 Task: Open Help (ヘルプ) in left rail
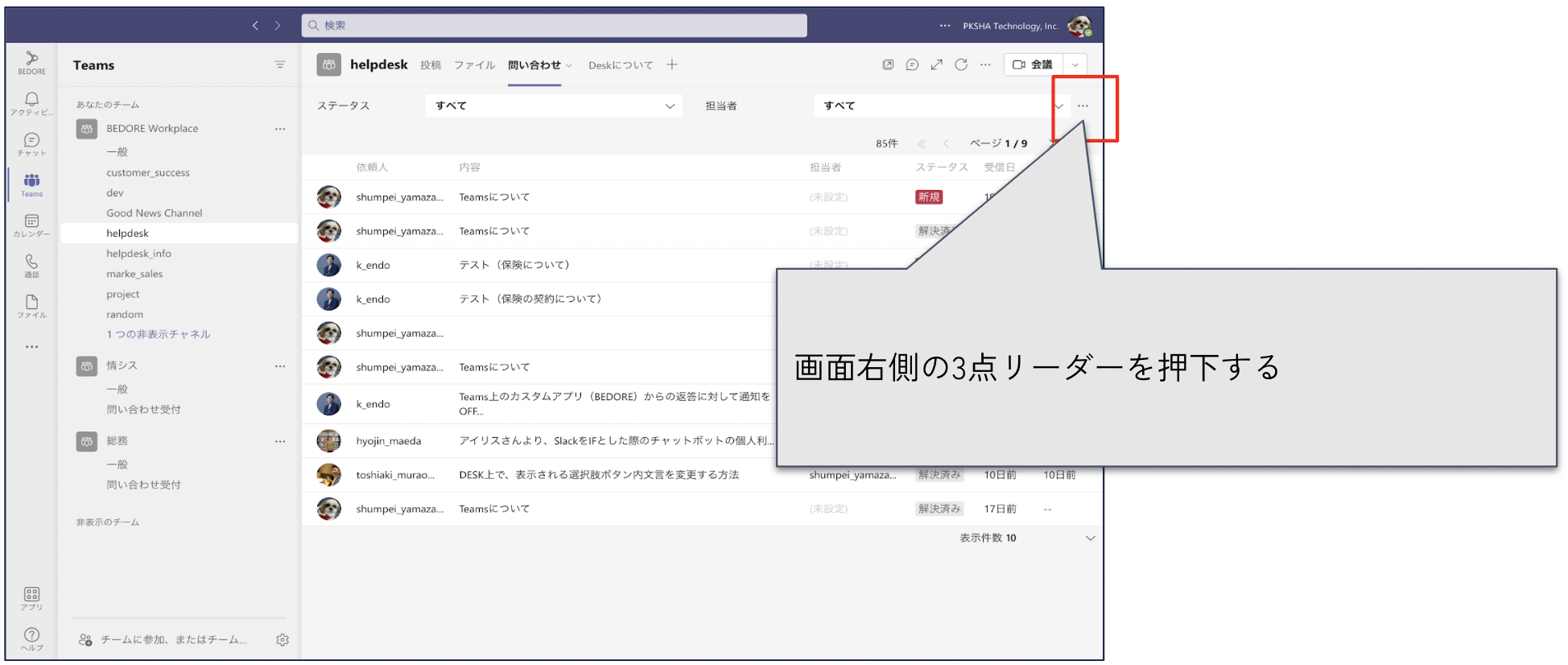tap(31, 638)
